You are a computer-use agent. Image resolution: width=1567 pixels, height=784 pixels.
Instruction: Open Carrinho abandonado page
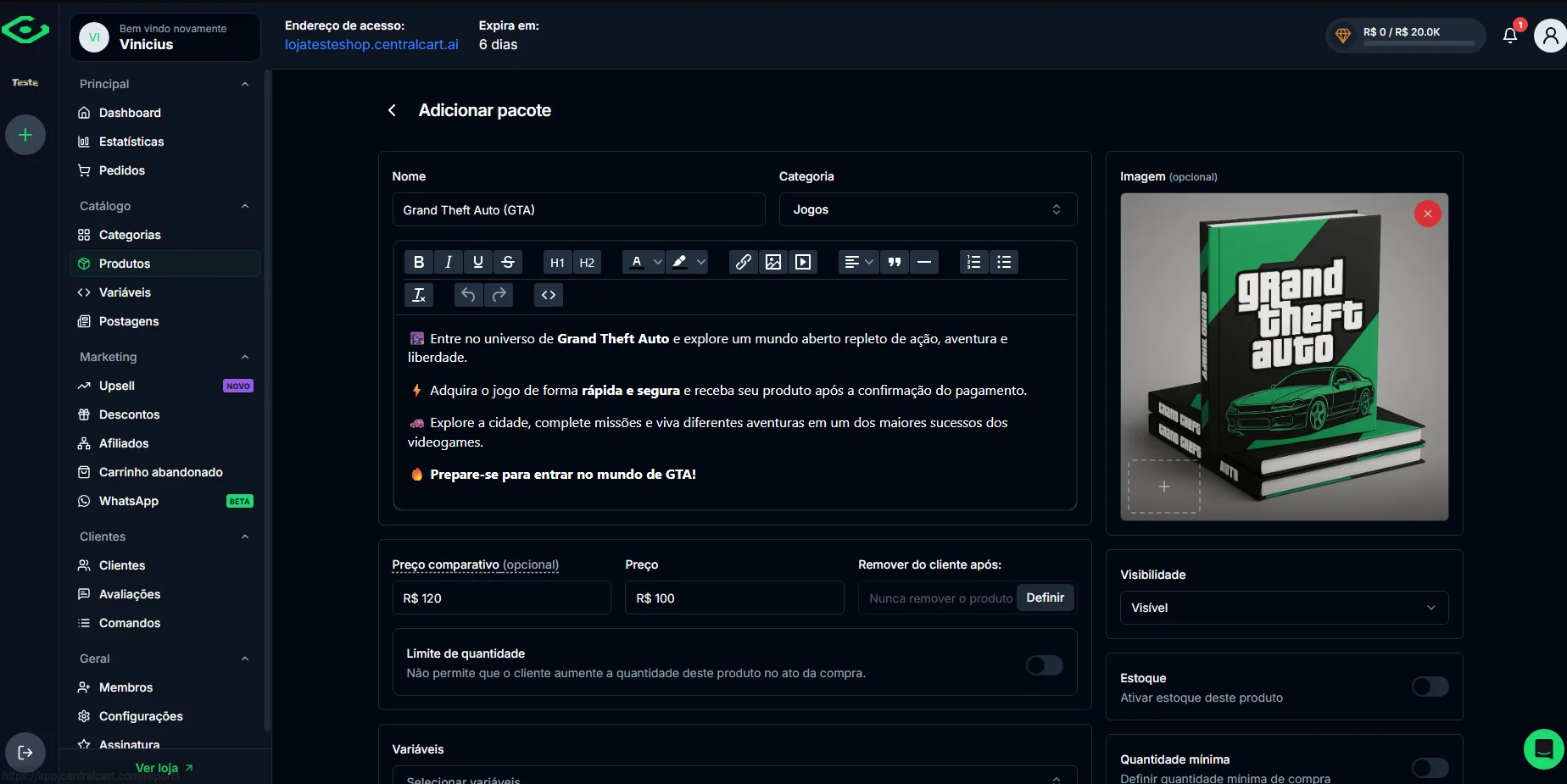click(165, 472)
